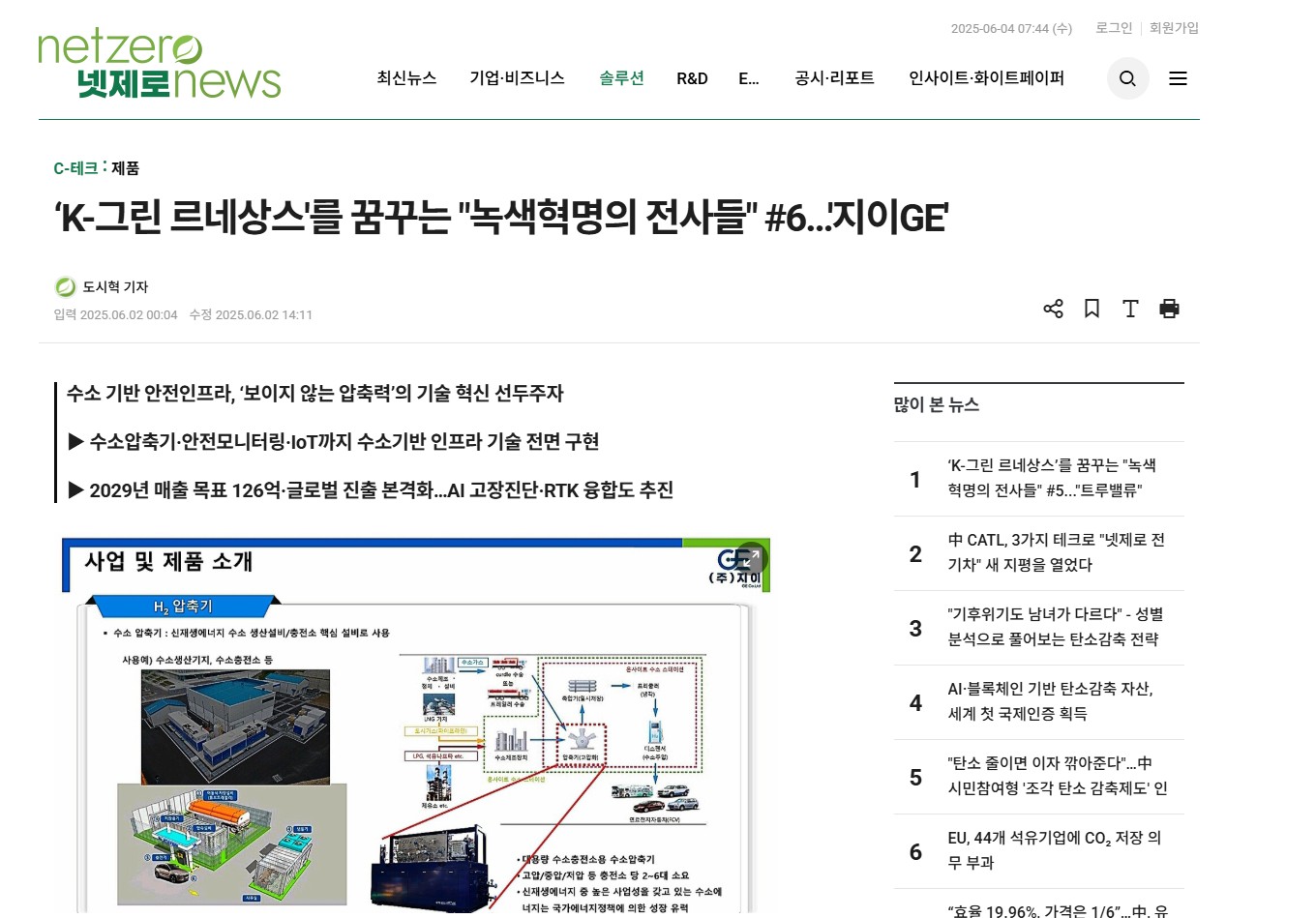
Task: Click the 로그인 link
Action: 1113,28
